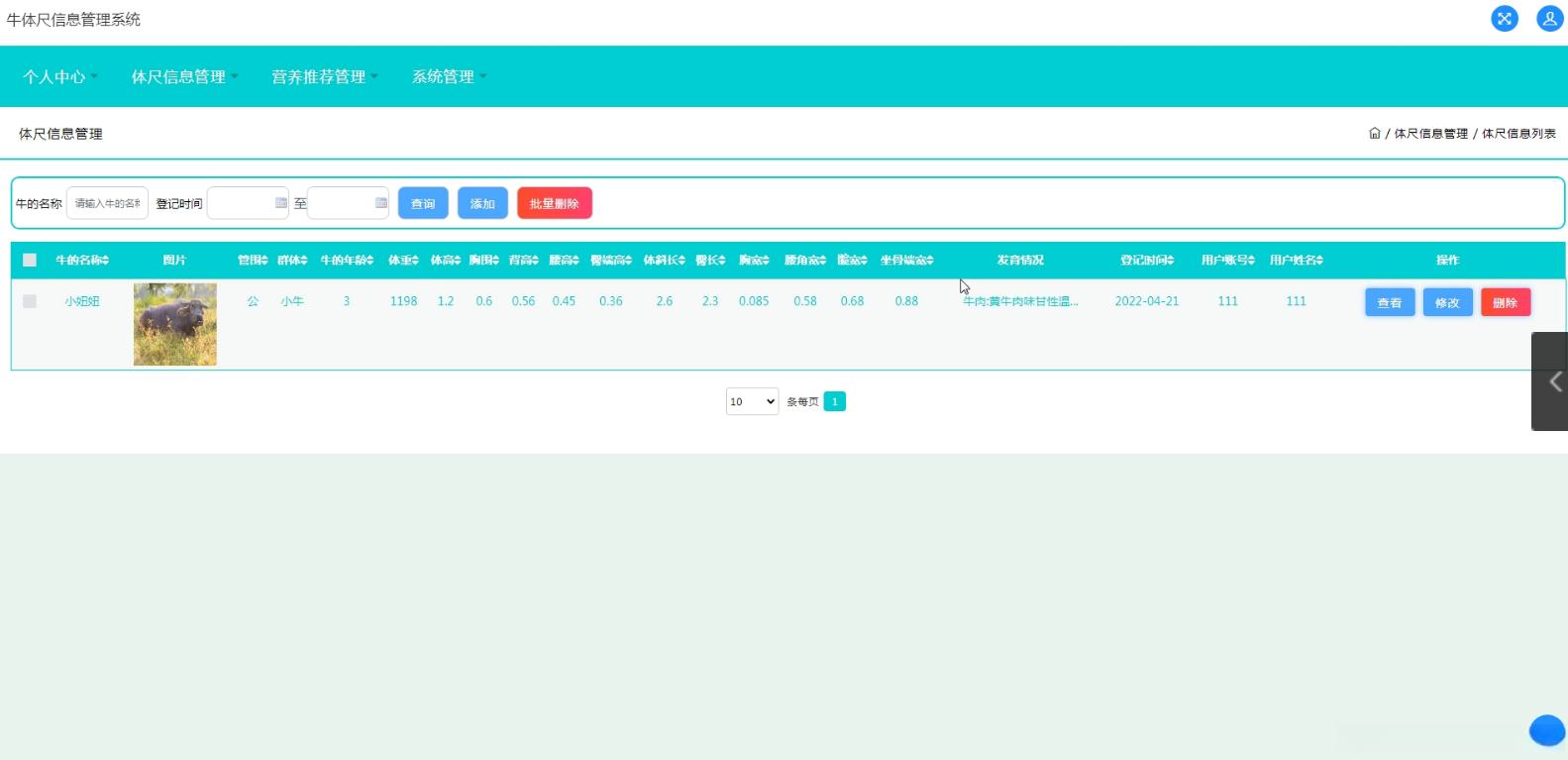
Task: Edit the 小妞妞 record with 修改
Action: click(1447, 302)
